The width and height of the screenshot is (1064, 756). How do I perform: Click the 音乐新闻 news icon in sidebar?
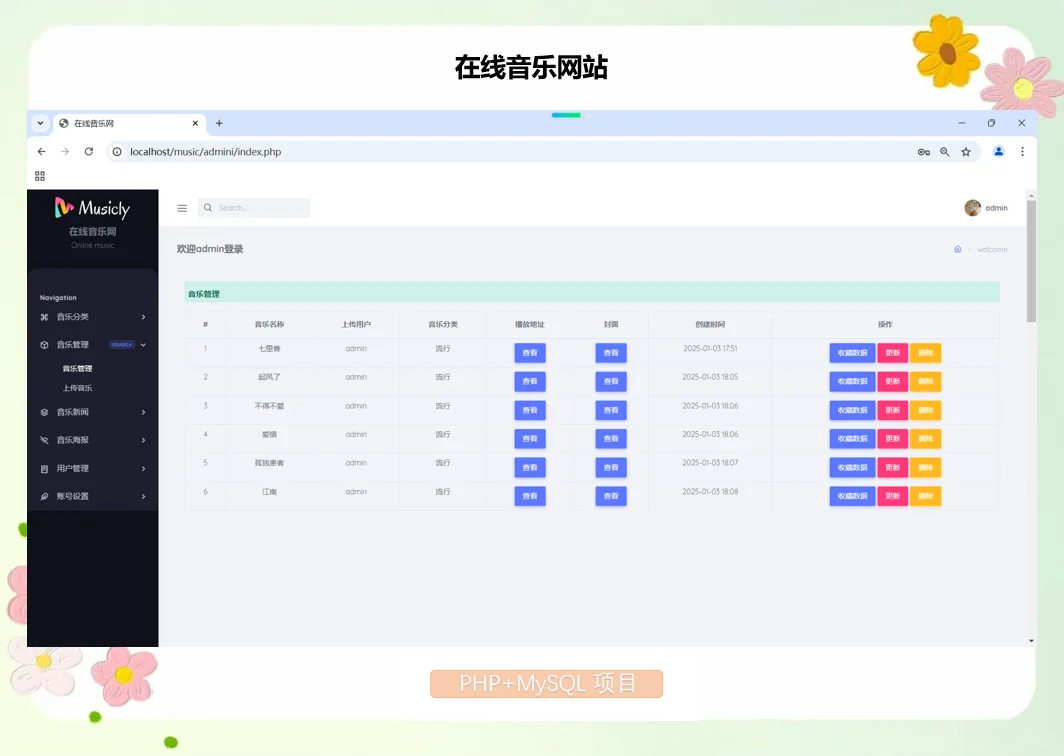tap(44, 412)
